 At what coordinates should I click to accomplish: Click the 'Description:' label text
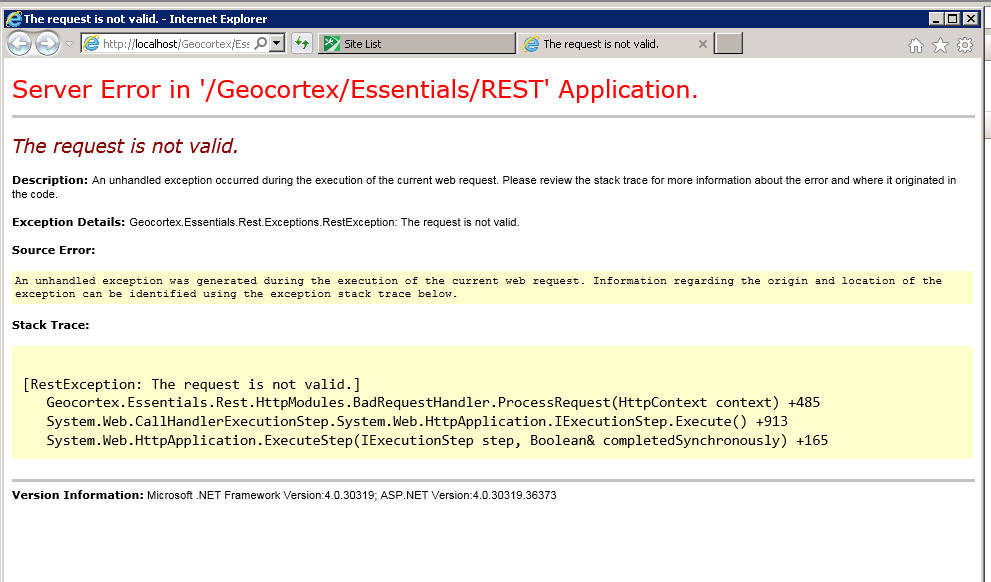(x=50, y=180)
